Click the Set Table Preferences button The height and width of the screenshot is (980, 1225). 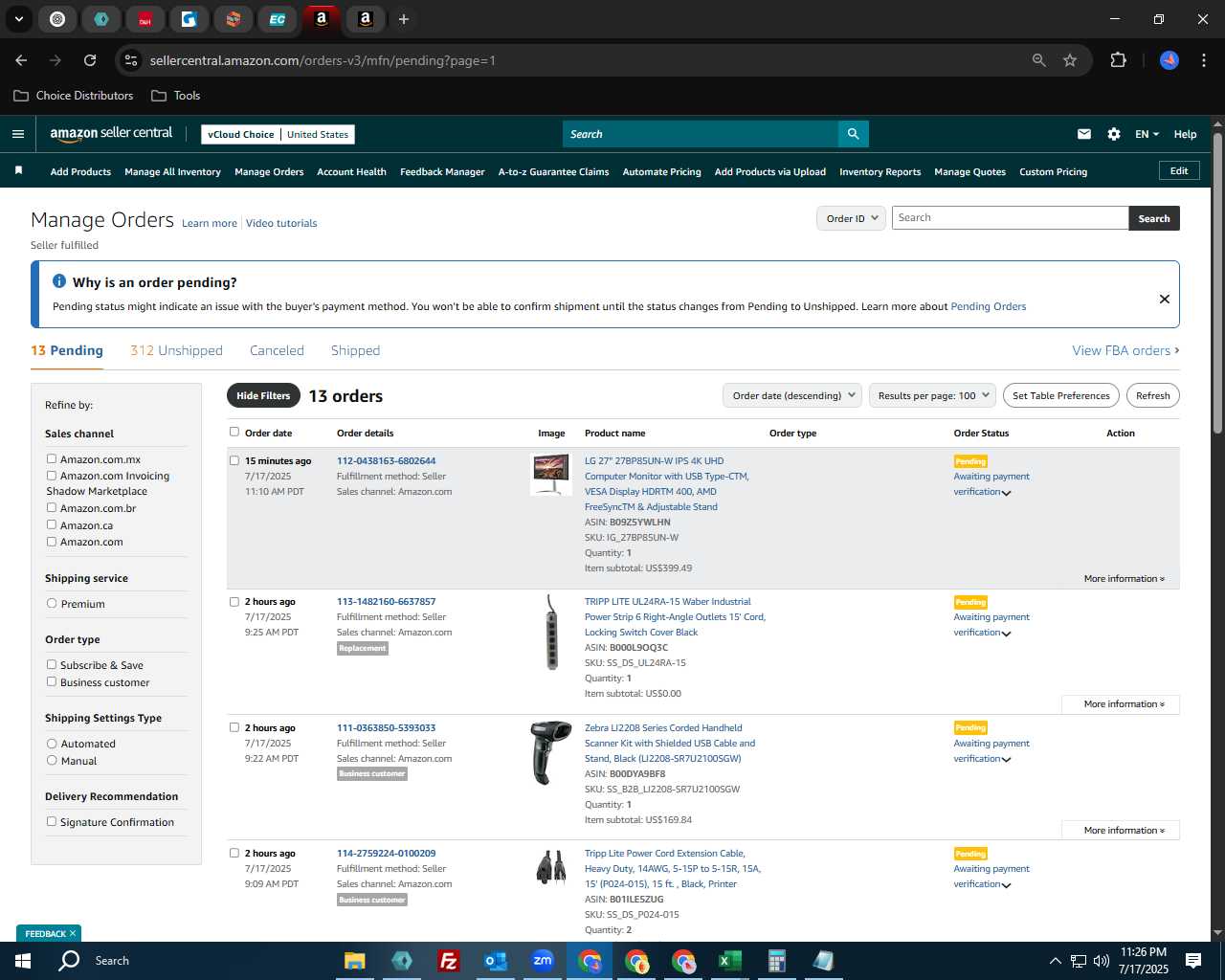(1061, 395)
